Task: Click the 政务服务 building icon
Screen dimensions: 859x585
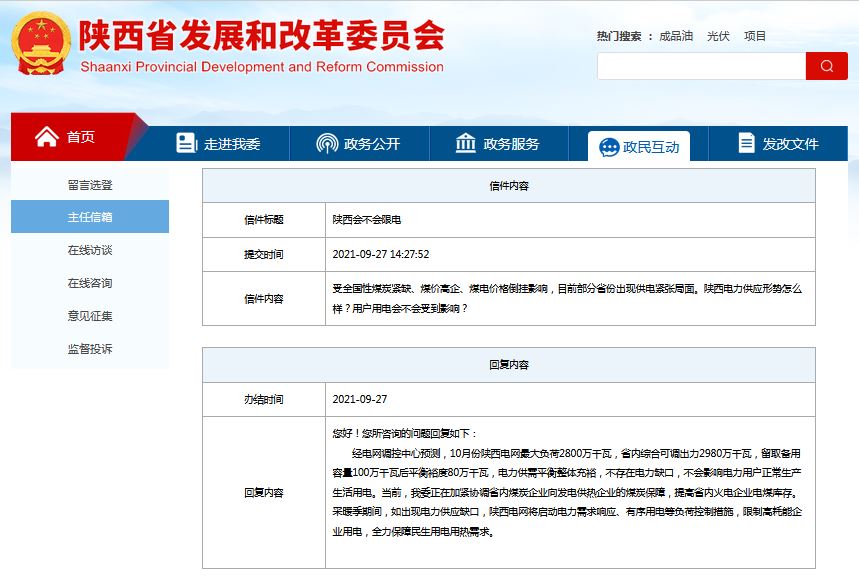Action: (465, 143)
